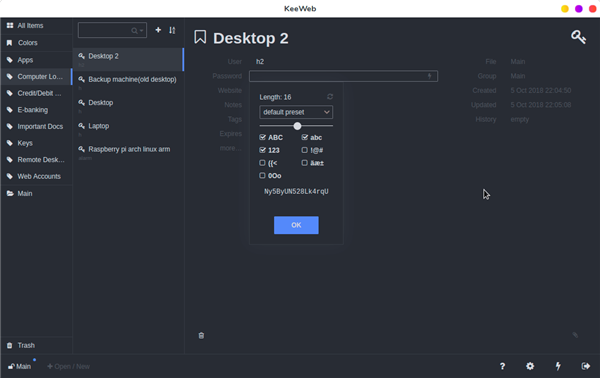This screenshot has height=378, width=600.
Task: Change entry icon via key icon
Action: coord(578,37)
